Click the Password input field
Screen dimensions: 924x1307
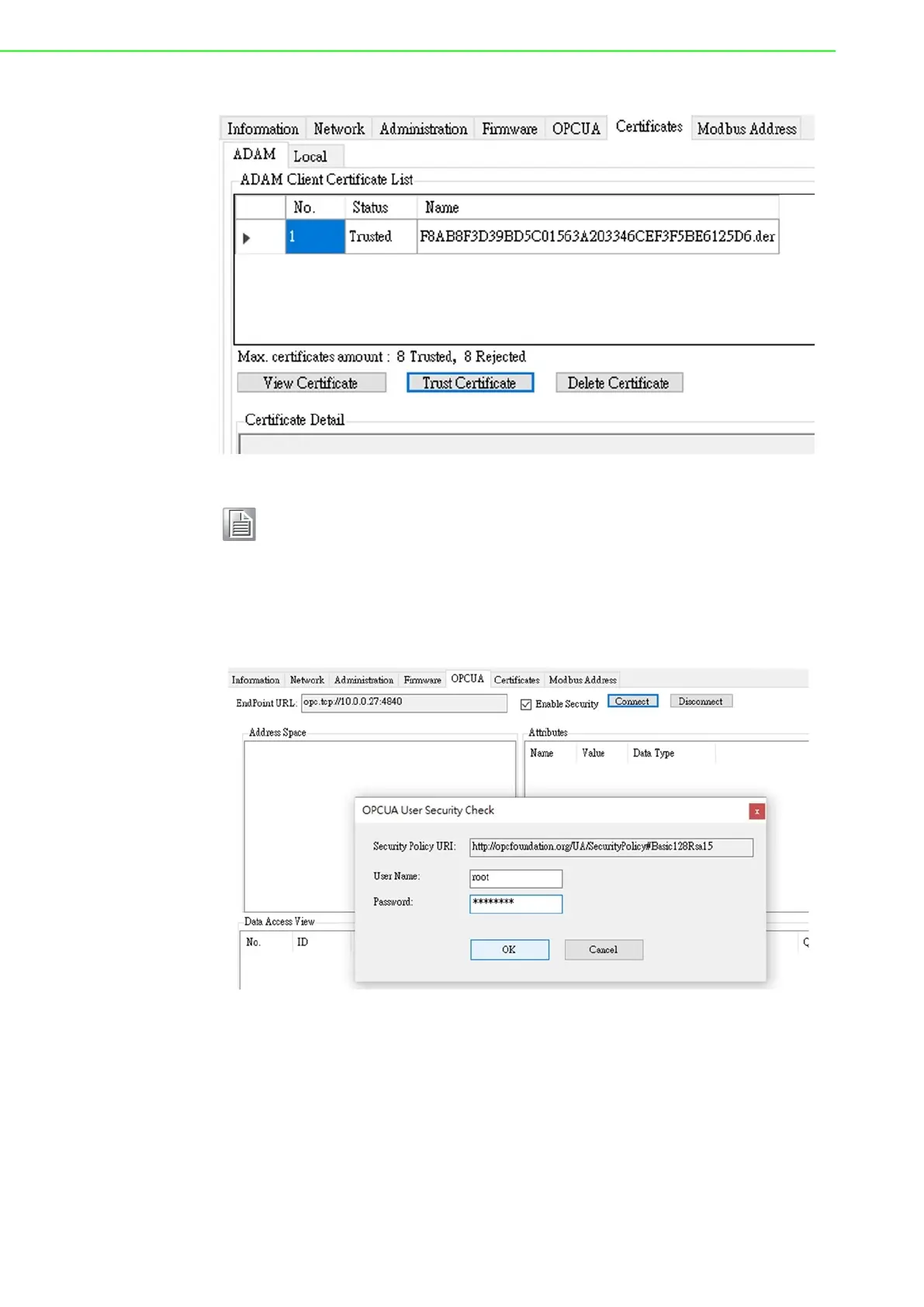tap(515, 903)
